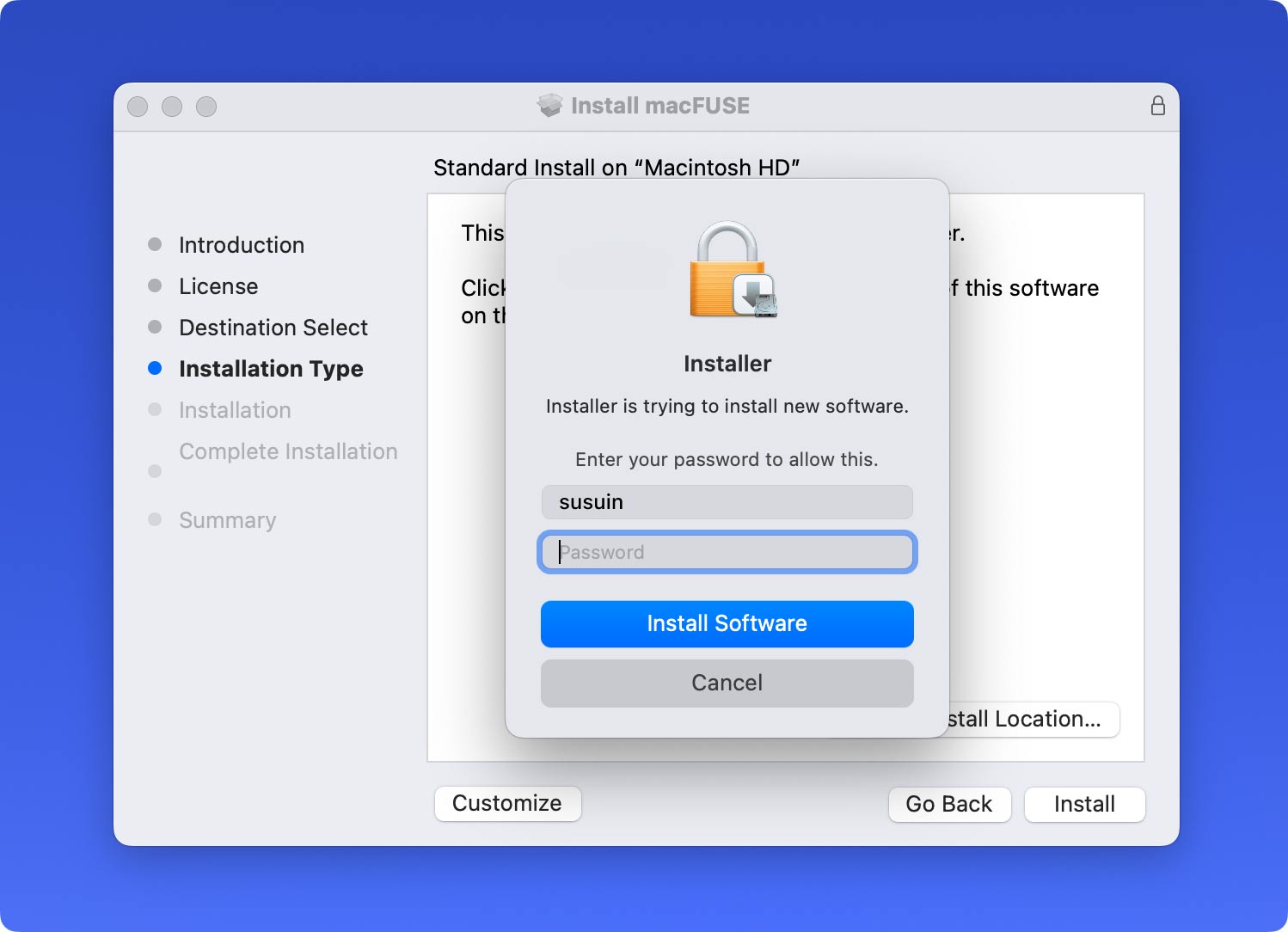
Task: Click the Summary step label
Action: (x=228, y=520)
